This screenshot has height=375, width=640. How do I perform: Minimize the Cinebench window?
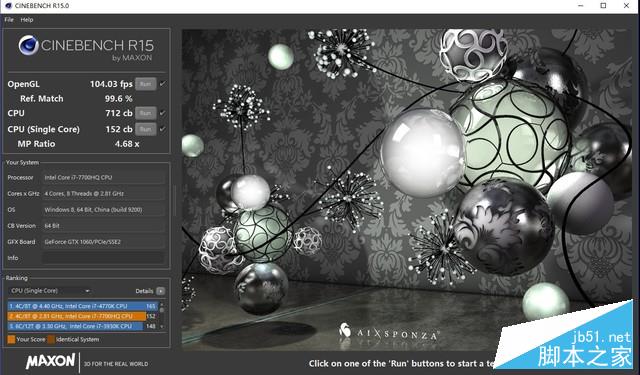581,6
